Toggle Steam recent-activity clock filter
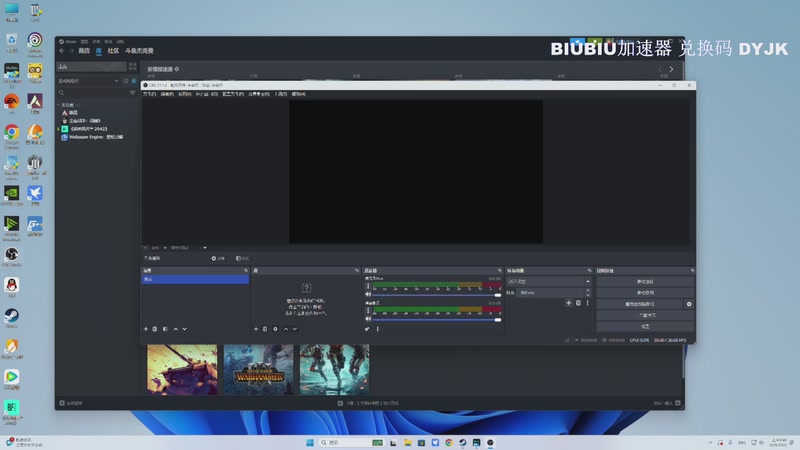 126,81
